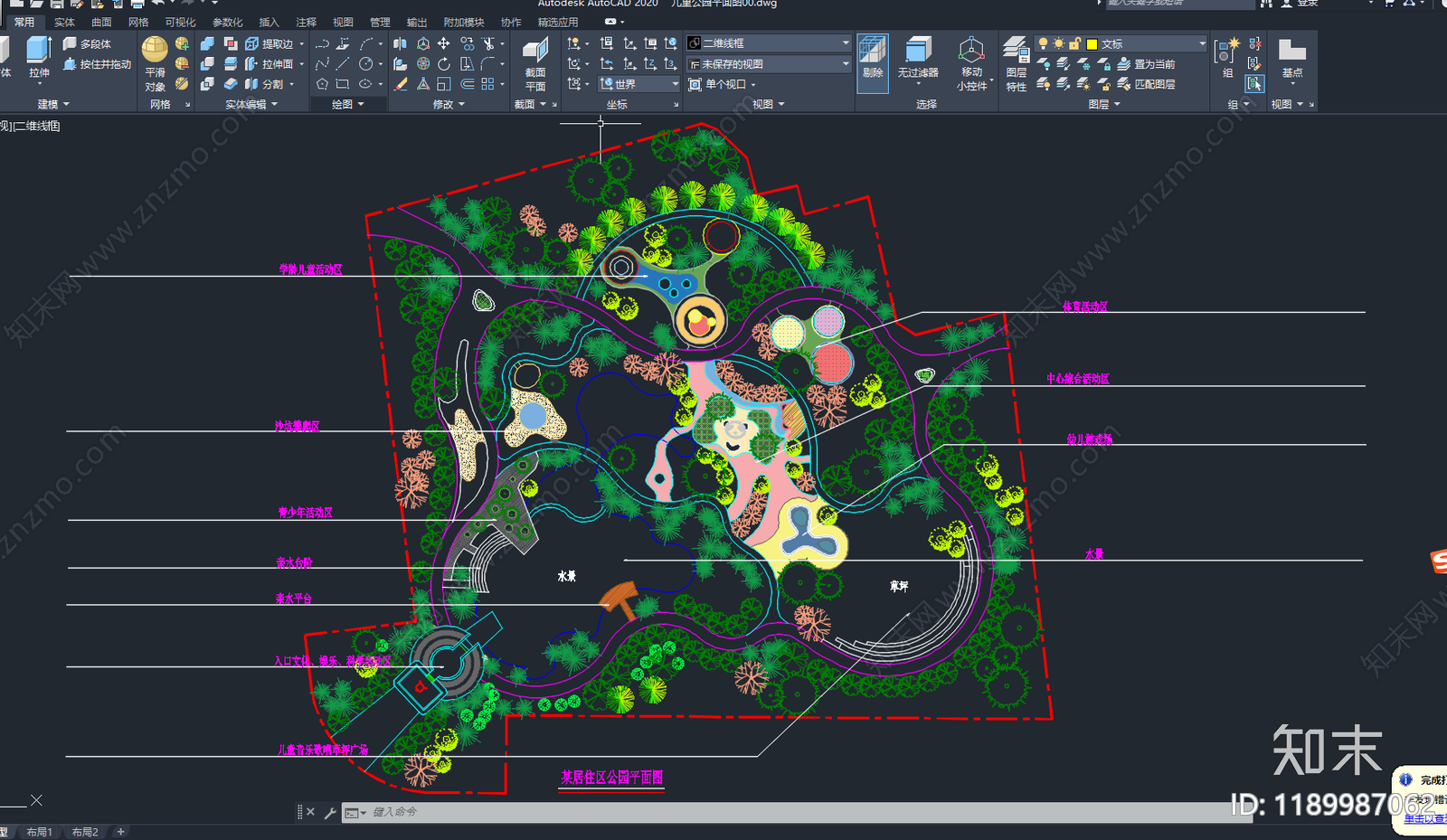Open the 布局1 layout tab
This screenshot has height=840, width=1447.
39,832
